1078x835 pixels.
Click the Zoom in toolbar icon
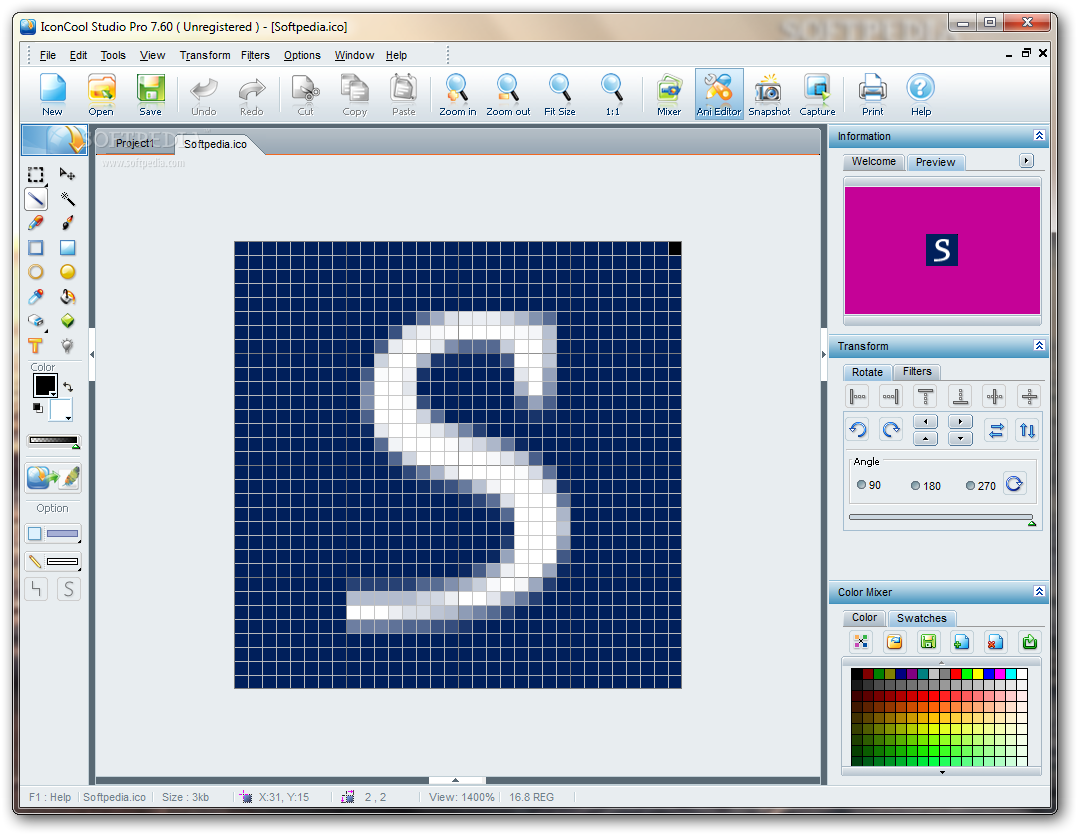(457, 93)
